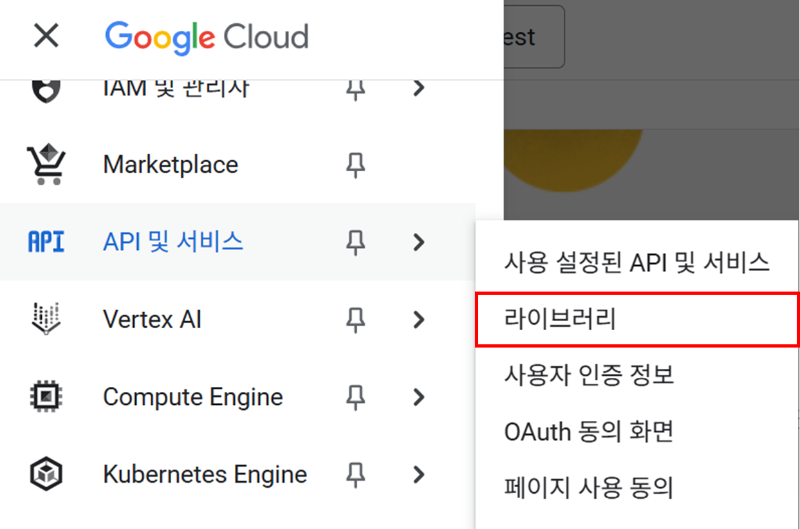The height and width of the screenshot is (529, 800).
Task: Open Vertex AI menu item
Action: coord(152,319)
